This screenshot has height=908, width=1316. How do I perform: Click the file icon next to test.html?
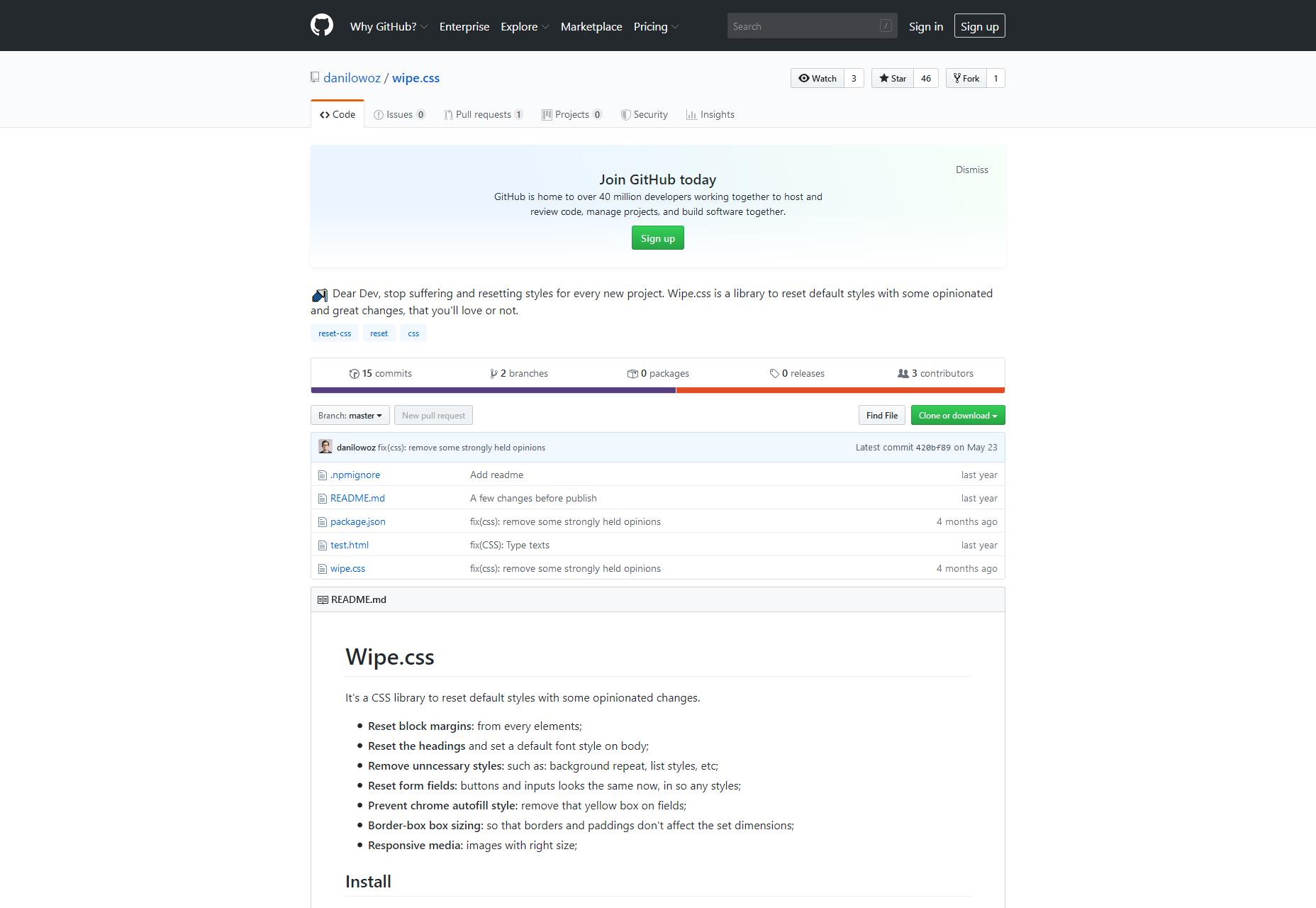pos(323,546)
